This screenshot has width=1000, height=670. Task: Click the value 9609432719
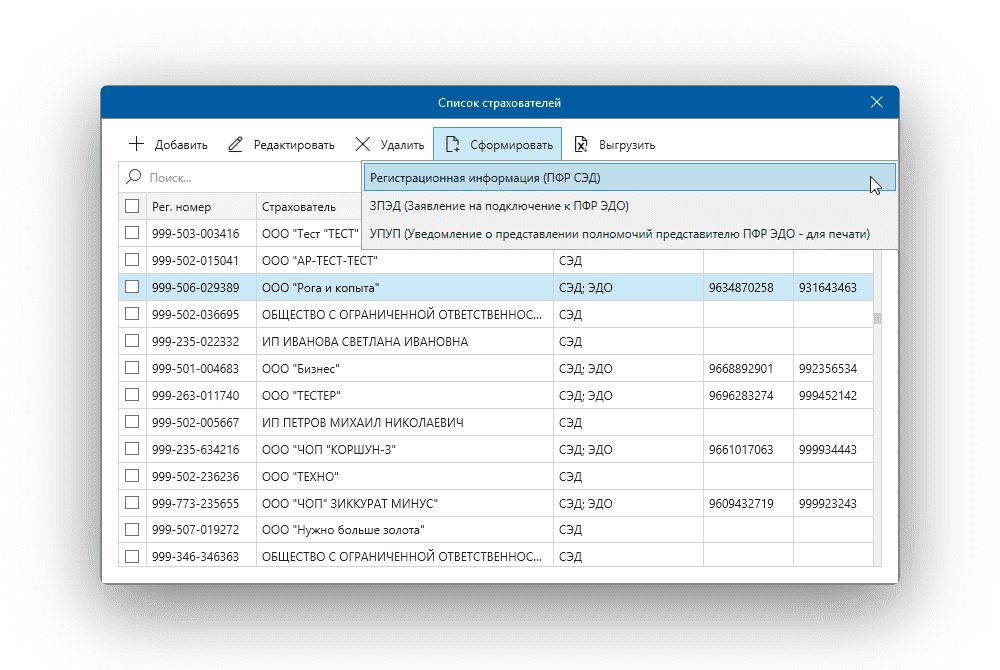point(741,503)
